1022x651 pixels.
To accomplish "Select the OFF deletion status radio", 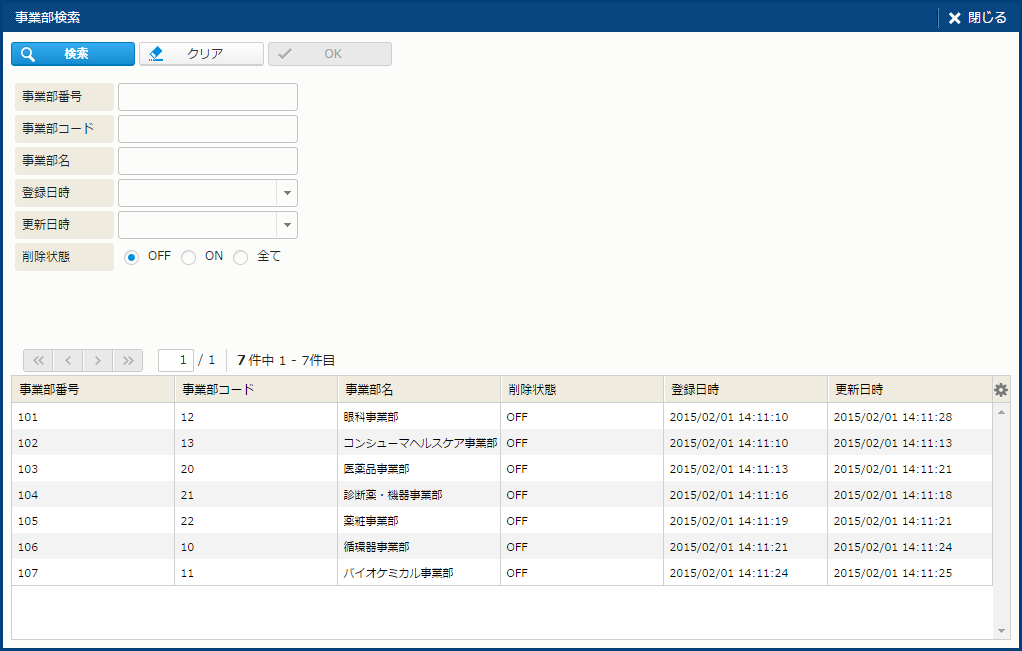I will (132, 257).
